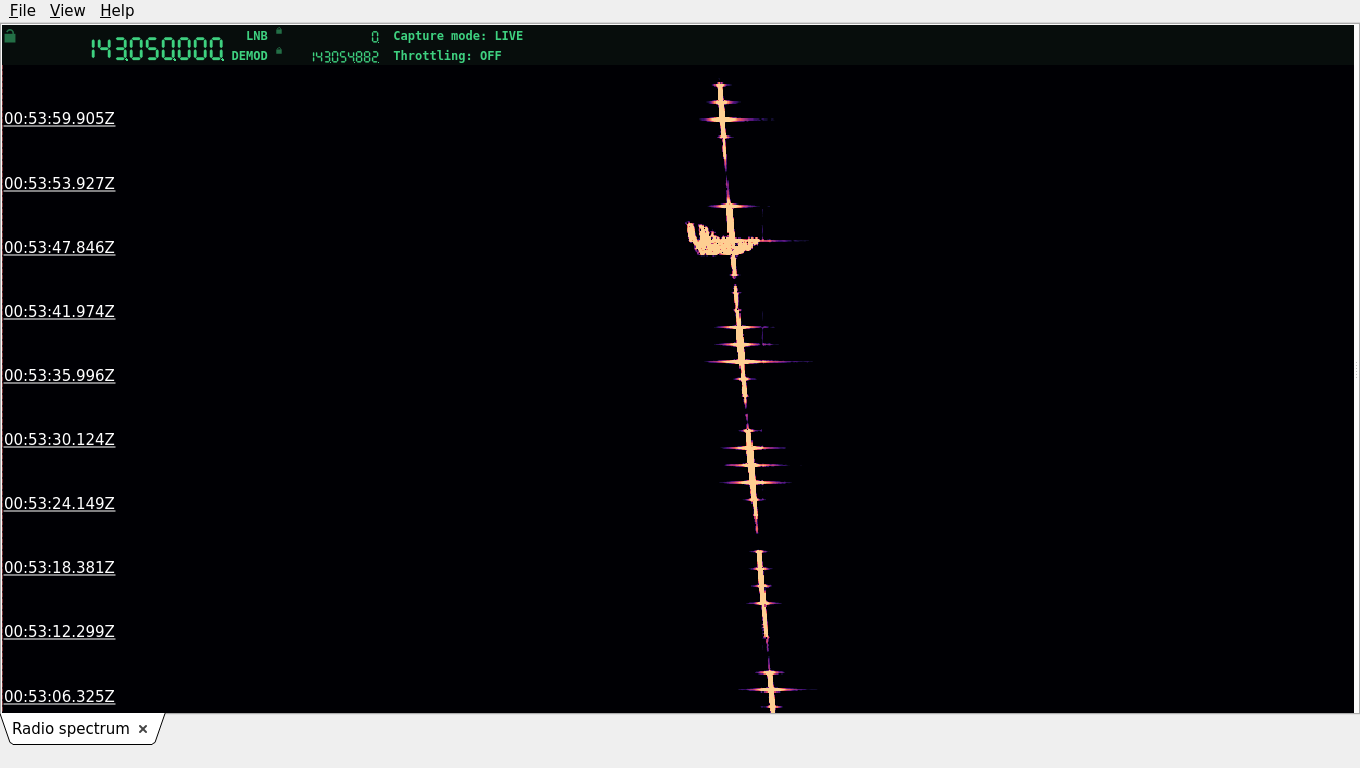Click the DEMOD frequency value 143.054.882
This screenshot has width=1360, height=768.
click(x=345, y=57)
